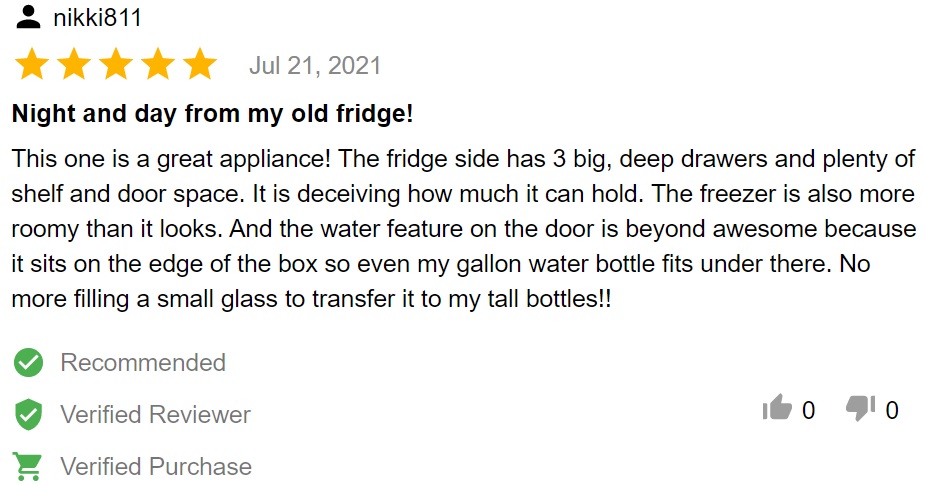This screenshot has width=925, height=484.
Task: Open the nikki811 reviewer profile name
Action: coord(97,18)
